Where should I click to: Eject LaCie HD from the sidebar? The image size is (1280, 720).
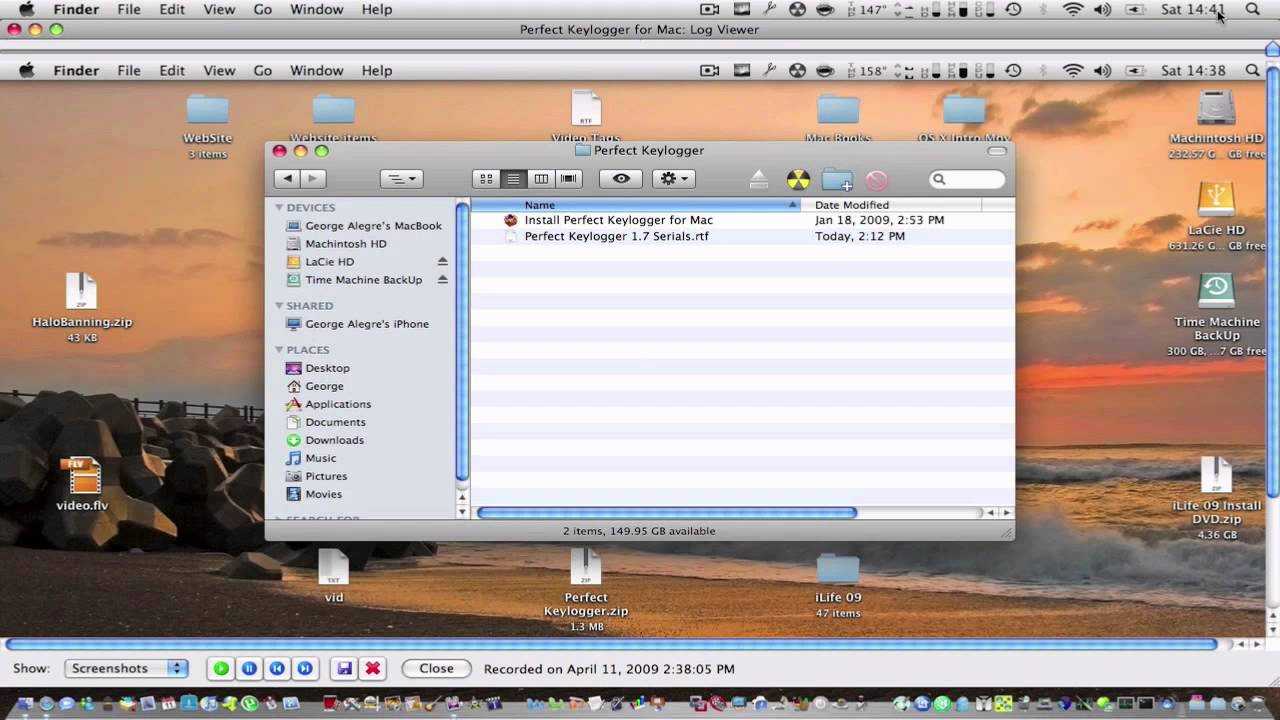coord(443,262)
